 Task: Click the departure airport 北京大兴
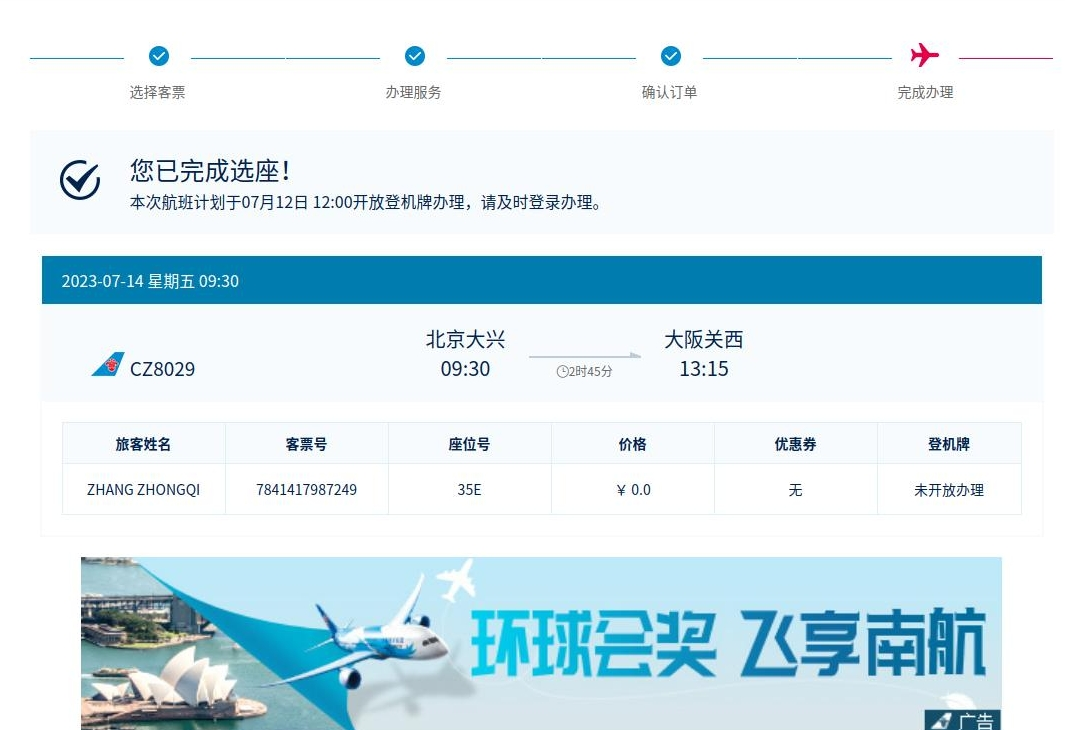coord(465,340)
